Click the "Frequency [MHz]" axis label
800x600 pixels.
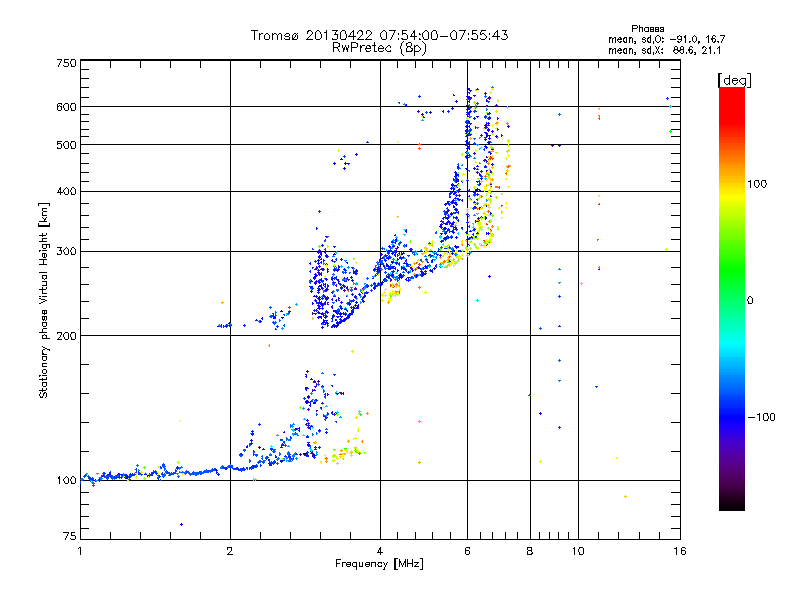point(379,564)
